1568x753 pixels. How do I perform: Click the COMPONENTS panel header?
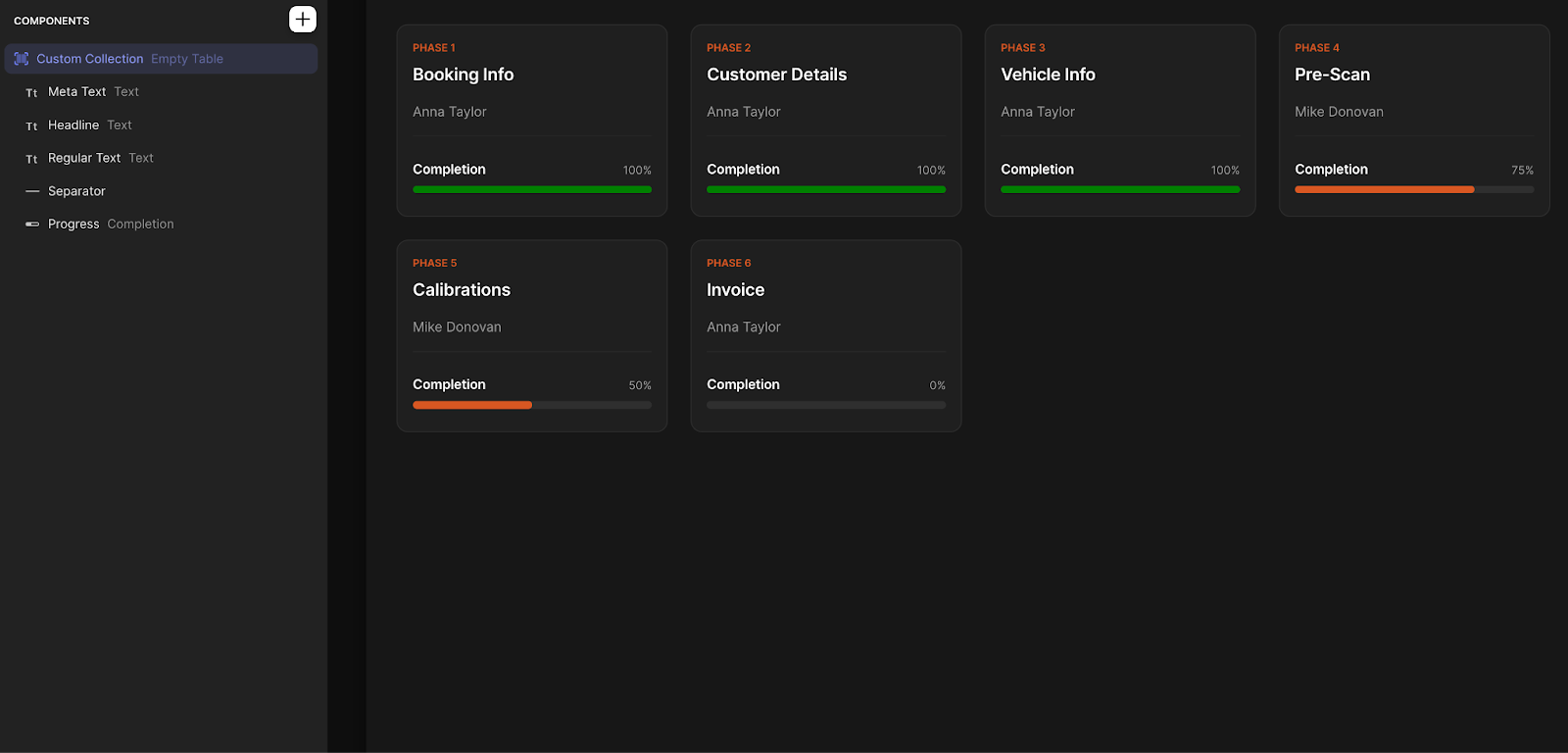pos(52,21)
